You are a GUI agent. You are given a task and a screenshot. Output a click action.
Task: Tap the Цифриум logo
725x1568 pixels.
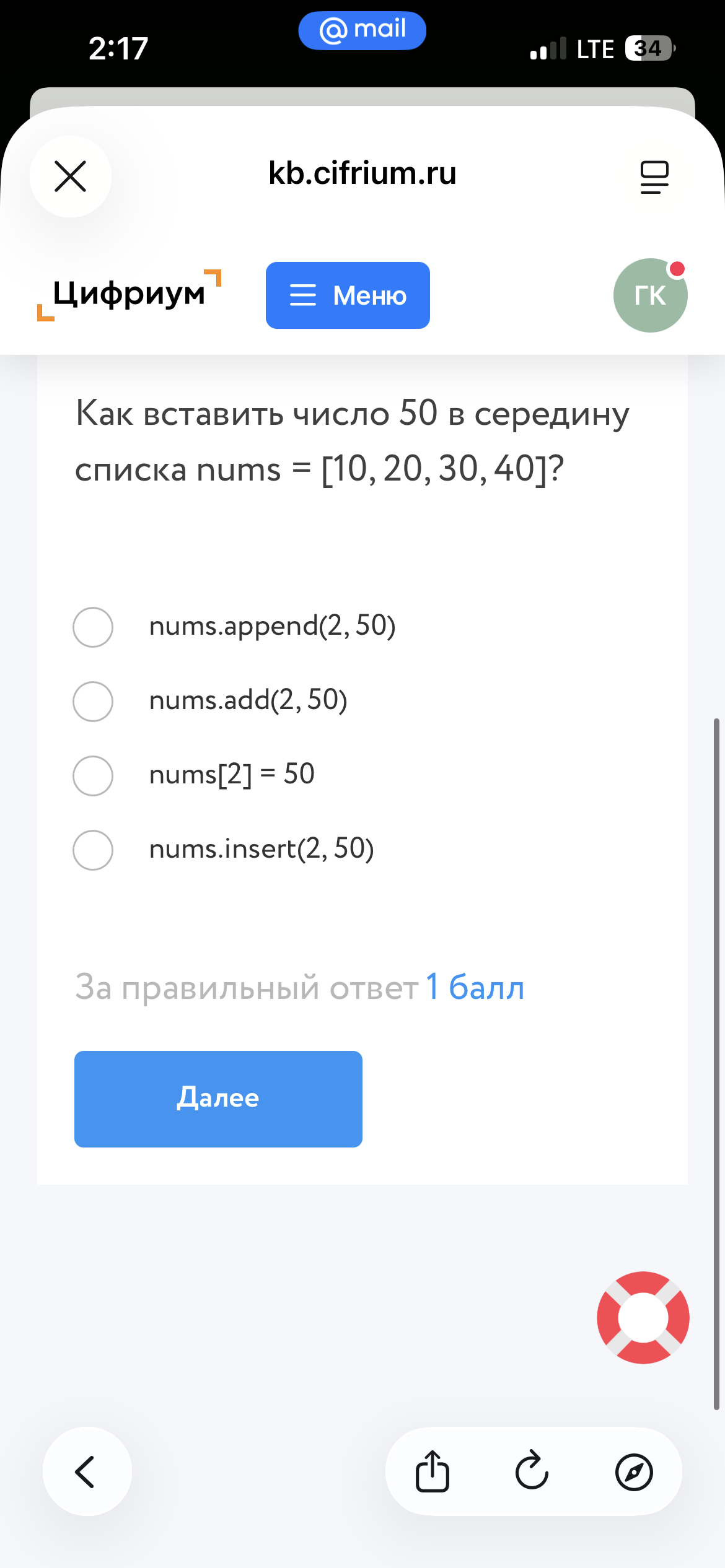[x=129, y=295]
